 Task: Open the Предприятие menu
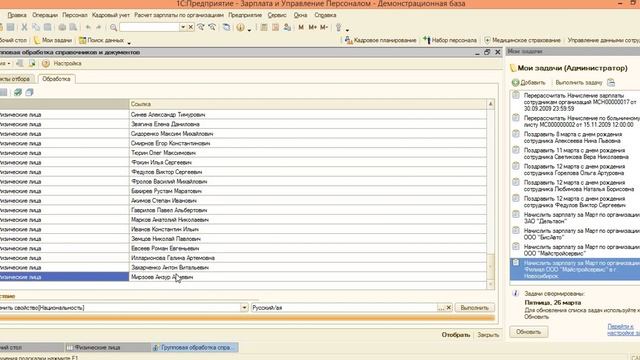click(245, 15)
